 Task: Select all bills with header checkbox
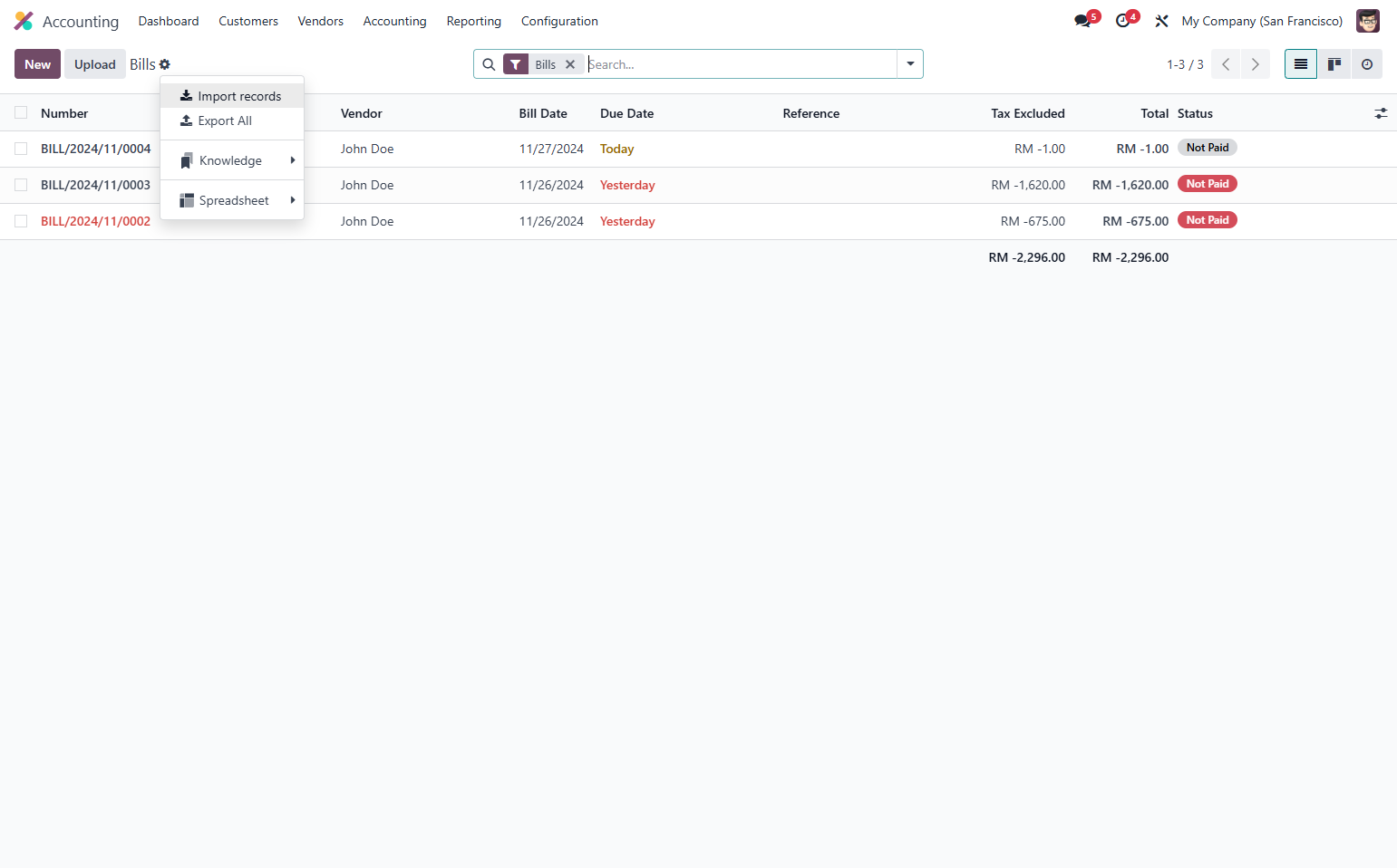coord(21,113)
